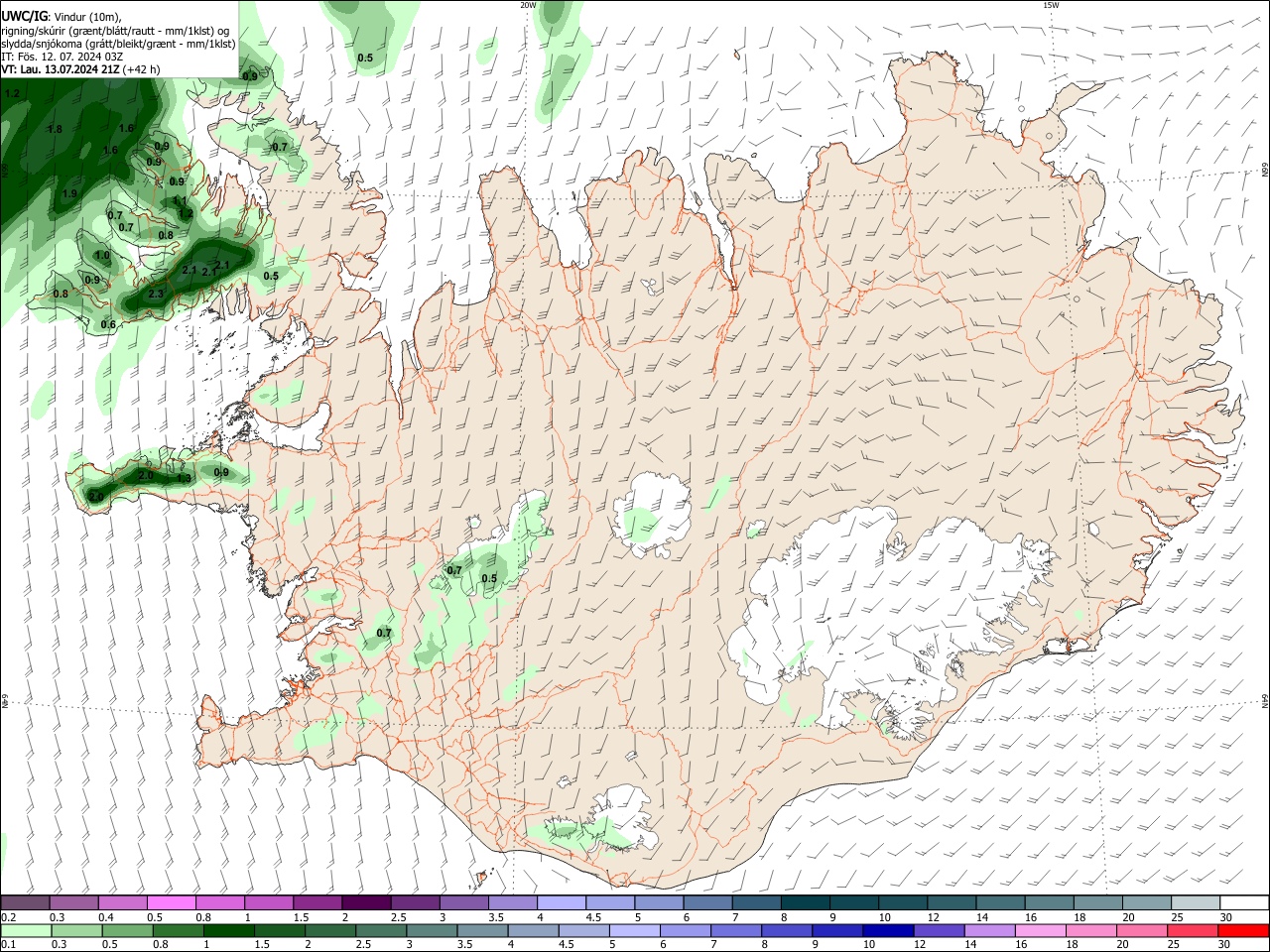Click the 15W longitude label
Screen dimensions: 1270x952
click(x=1051, y=5)
